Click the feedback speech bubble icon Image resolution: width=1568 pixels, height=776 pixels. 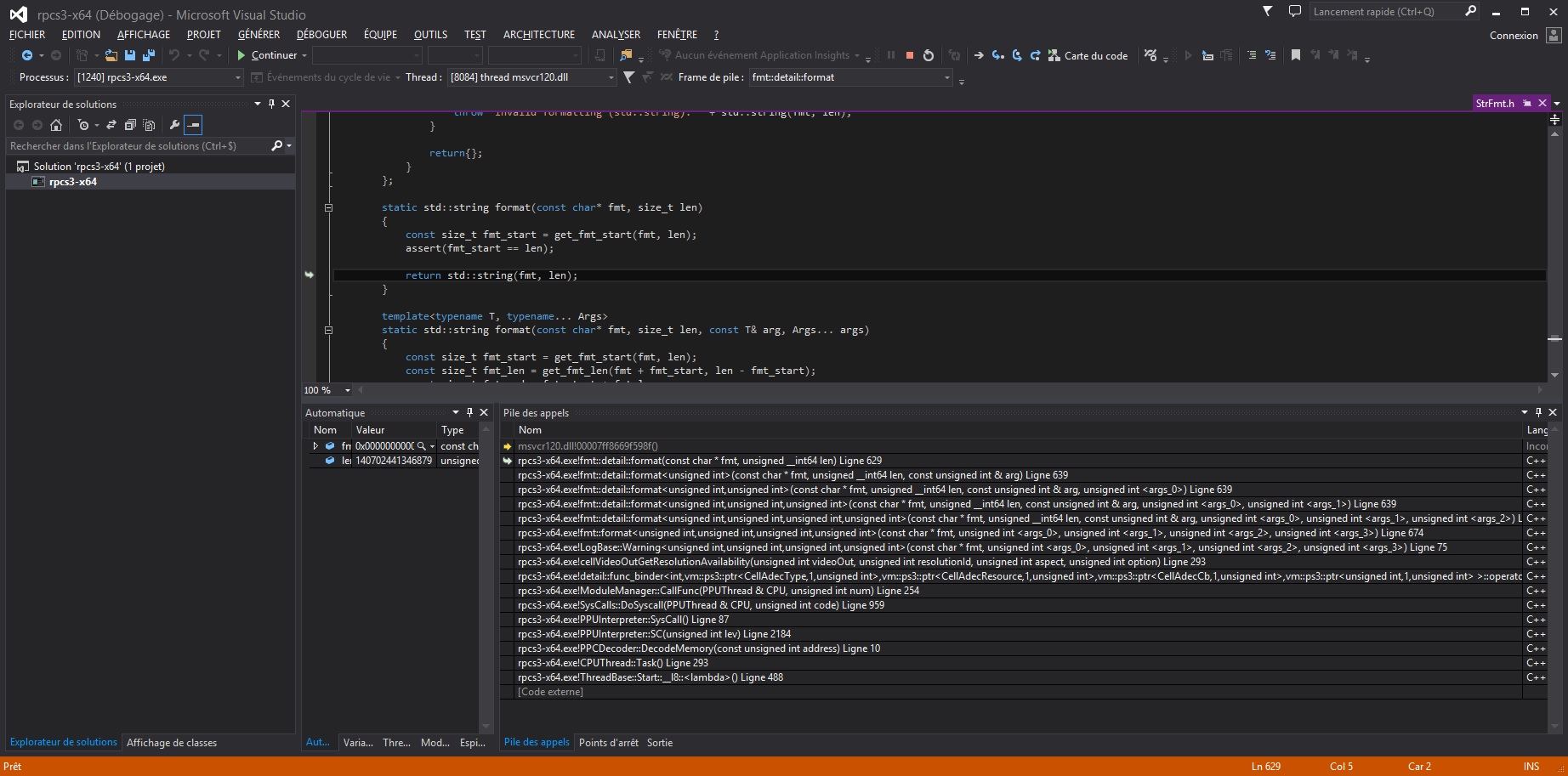(1295, 11)
